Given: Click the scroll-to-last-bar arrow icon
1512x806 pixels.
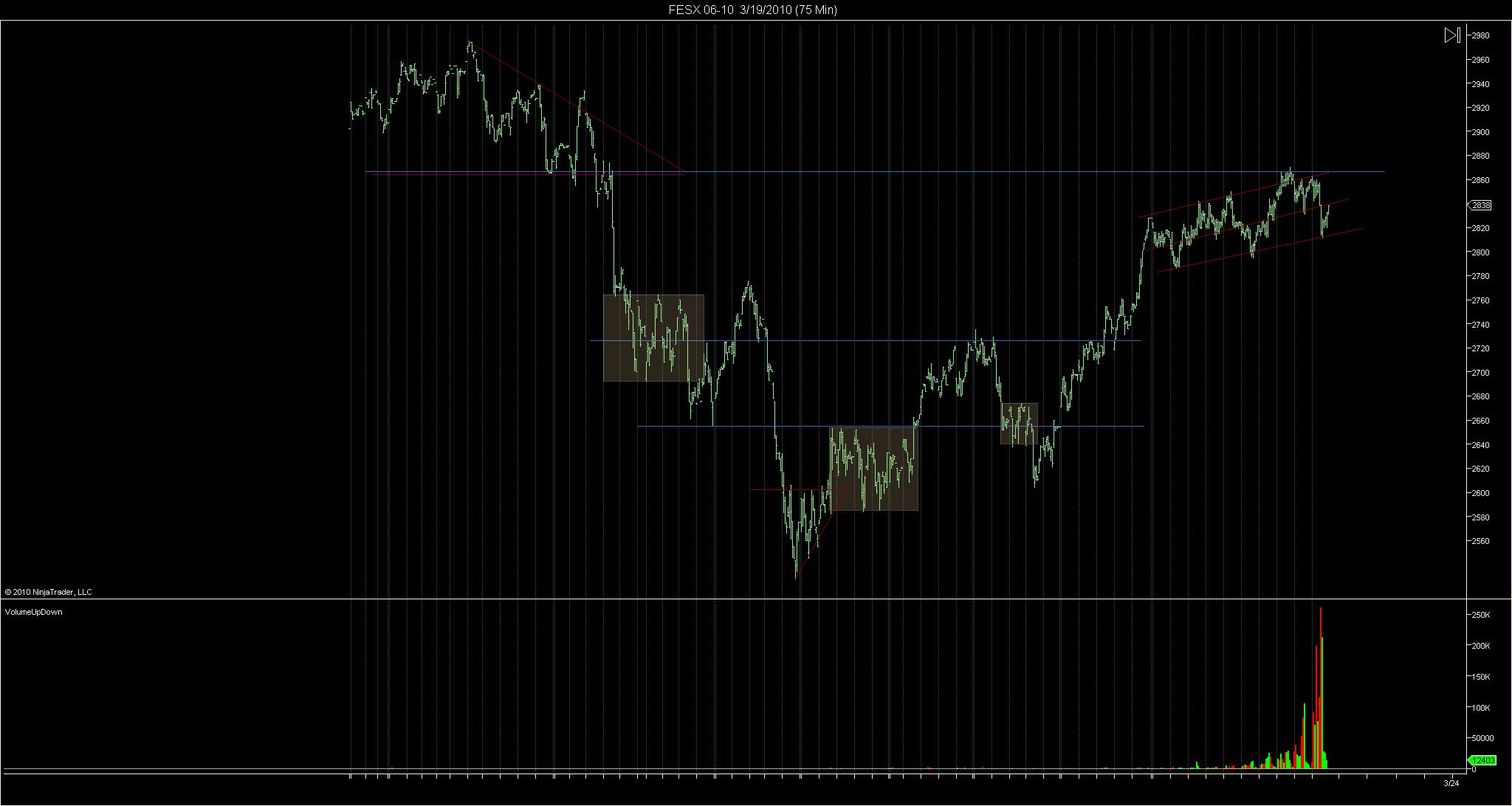Looking at the screenshot, I should tap(1451, 35).
